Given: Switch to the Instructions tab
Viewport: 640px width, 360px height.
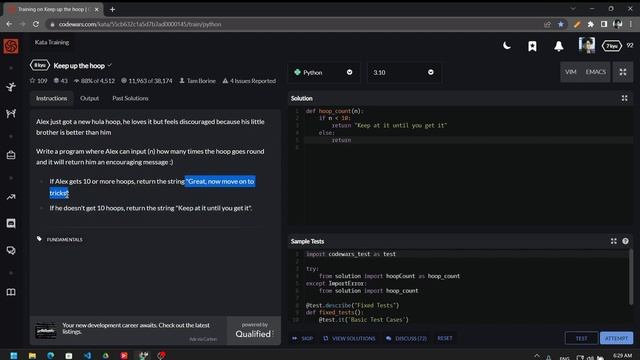Looking at the screenshot, I should pos(51,98).
